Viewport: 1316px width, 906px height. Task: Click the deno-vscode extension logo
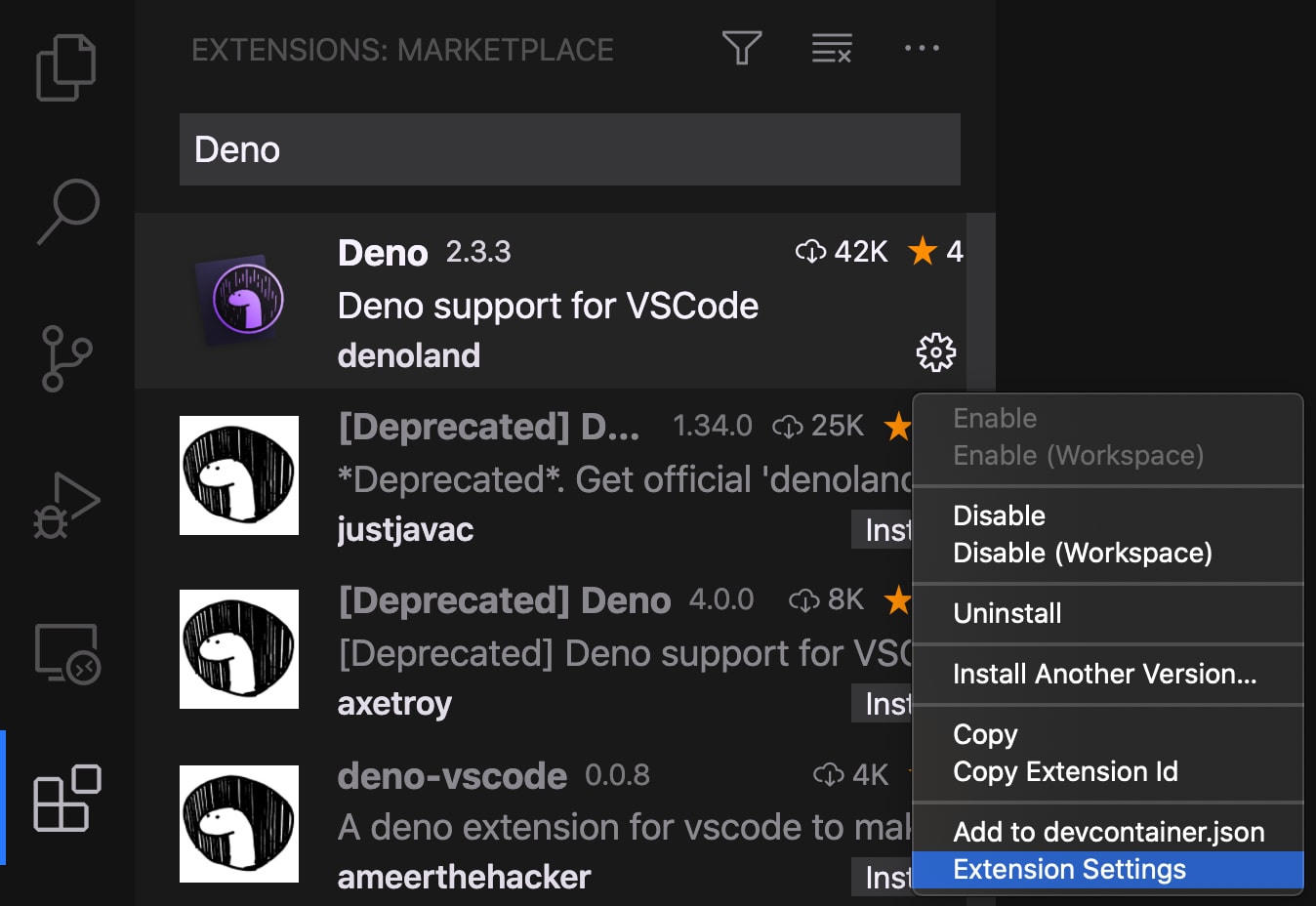(x=239, y=823)
